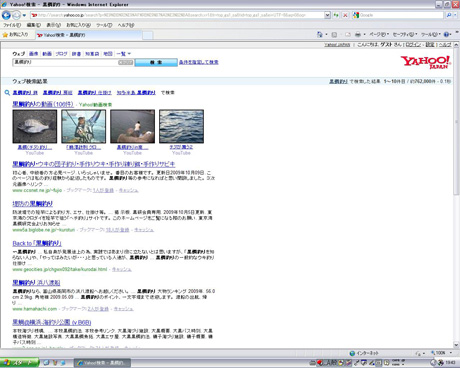
Task: Click the small gray button inside the search box
Action: [126, 62]
